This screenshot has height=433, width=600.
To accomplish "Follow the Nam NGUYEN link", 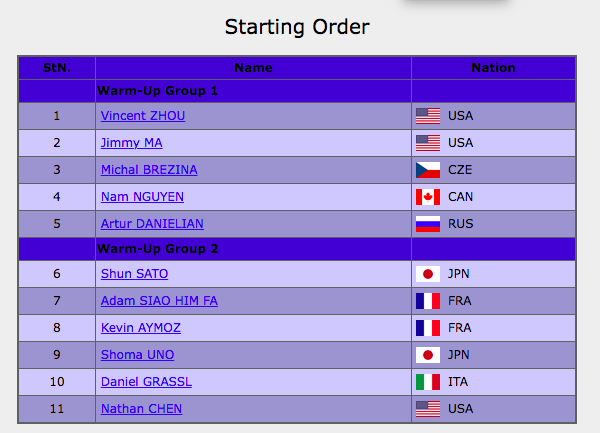I will (x=142, y=197).
